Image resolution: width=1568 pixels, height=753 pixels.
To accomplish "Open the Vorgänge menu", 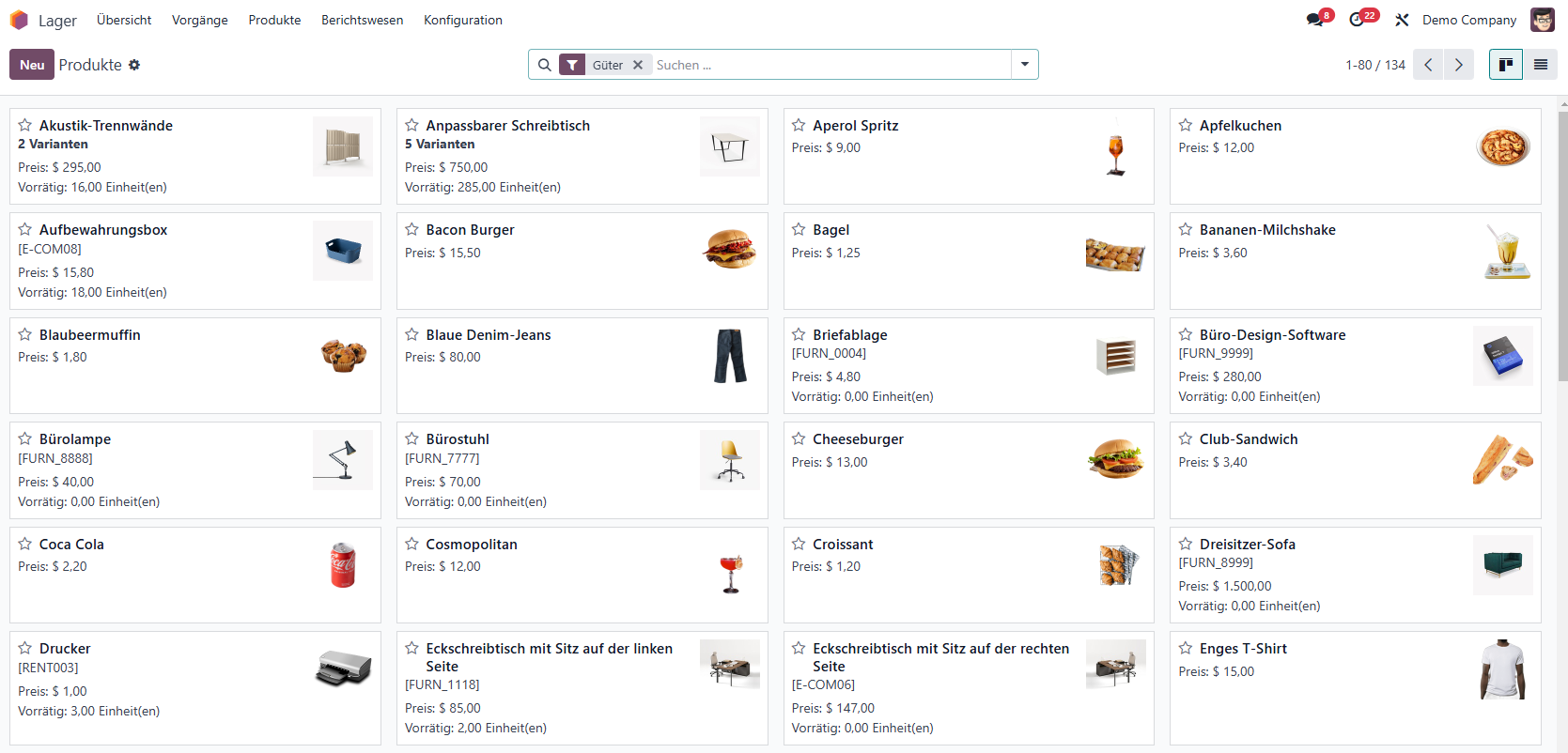I will pos(199,20).
